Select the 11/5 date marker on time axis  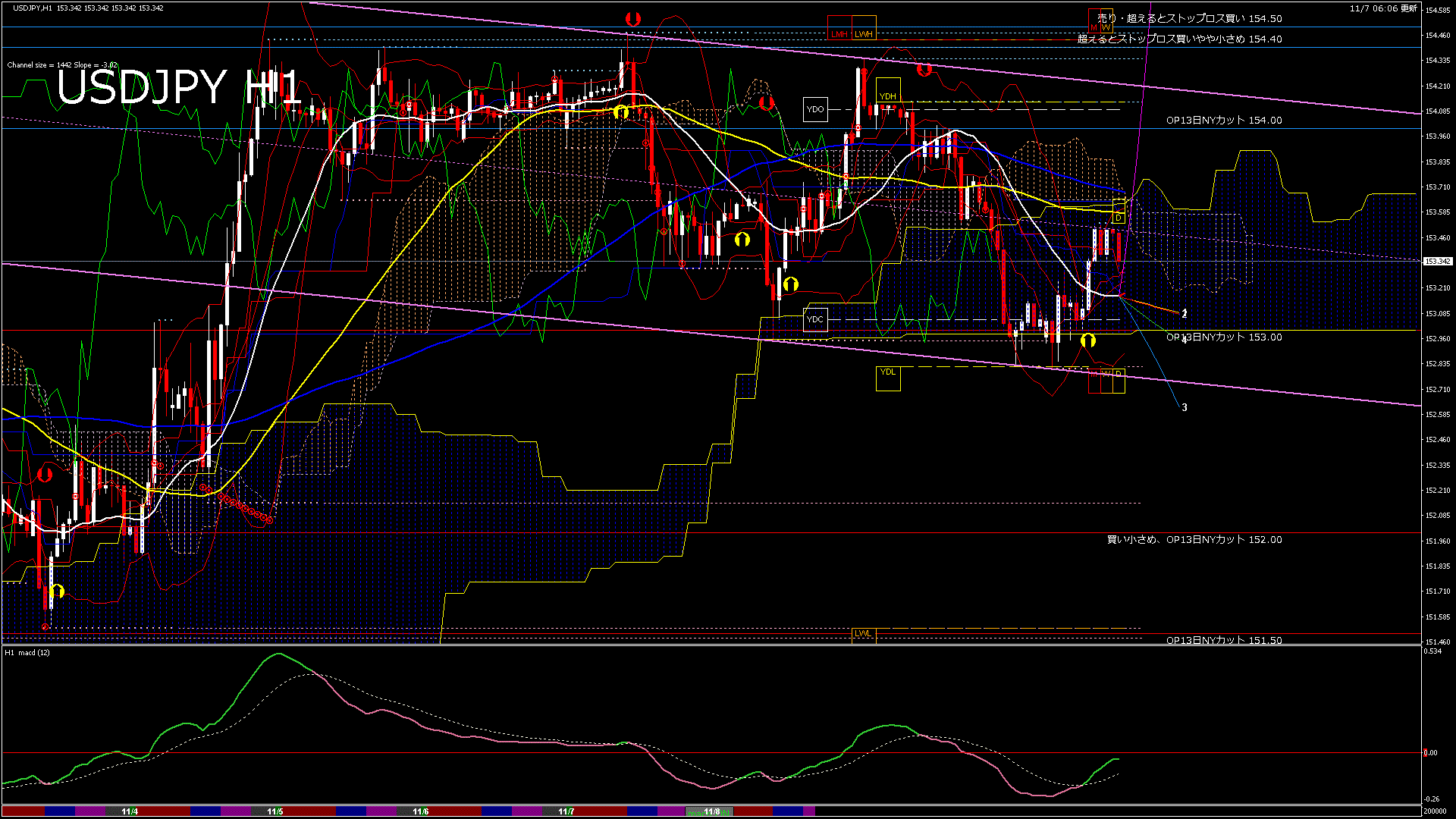[x=275, y=811]
